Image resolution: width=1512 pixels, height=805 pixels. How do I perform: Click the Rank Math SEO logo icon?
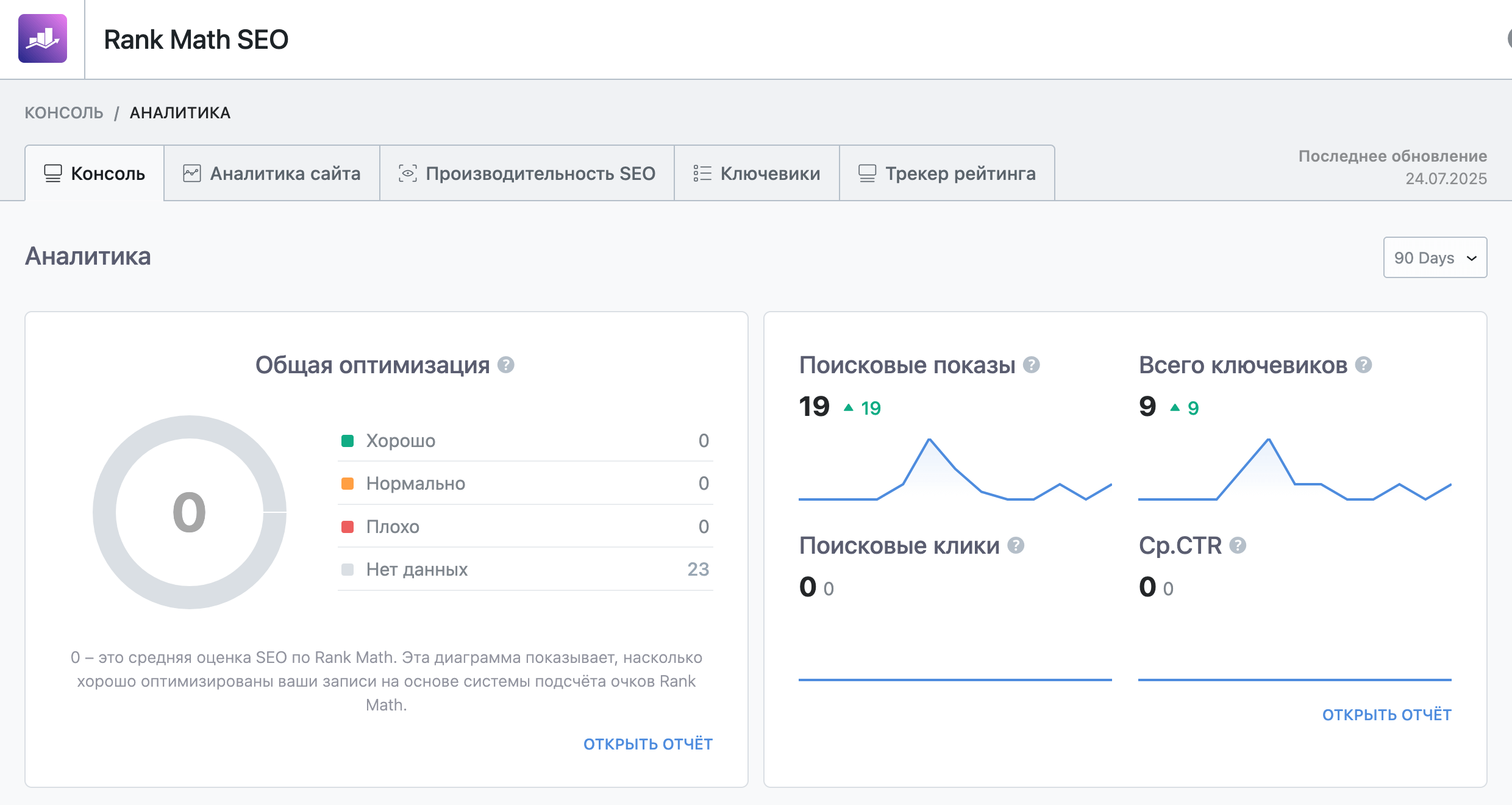coord(43,38)
